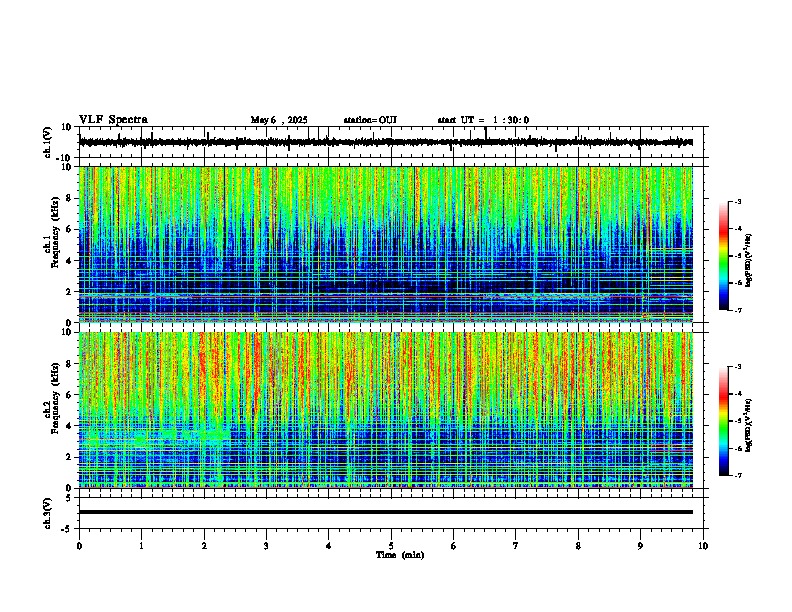Click the "-3" label on ch.1 color bar
Image resolution: width=792 pixels, height=612 pixels.
point(738,201)
